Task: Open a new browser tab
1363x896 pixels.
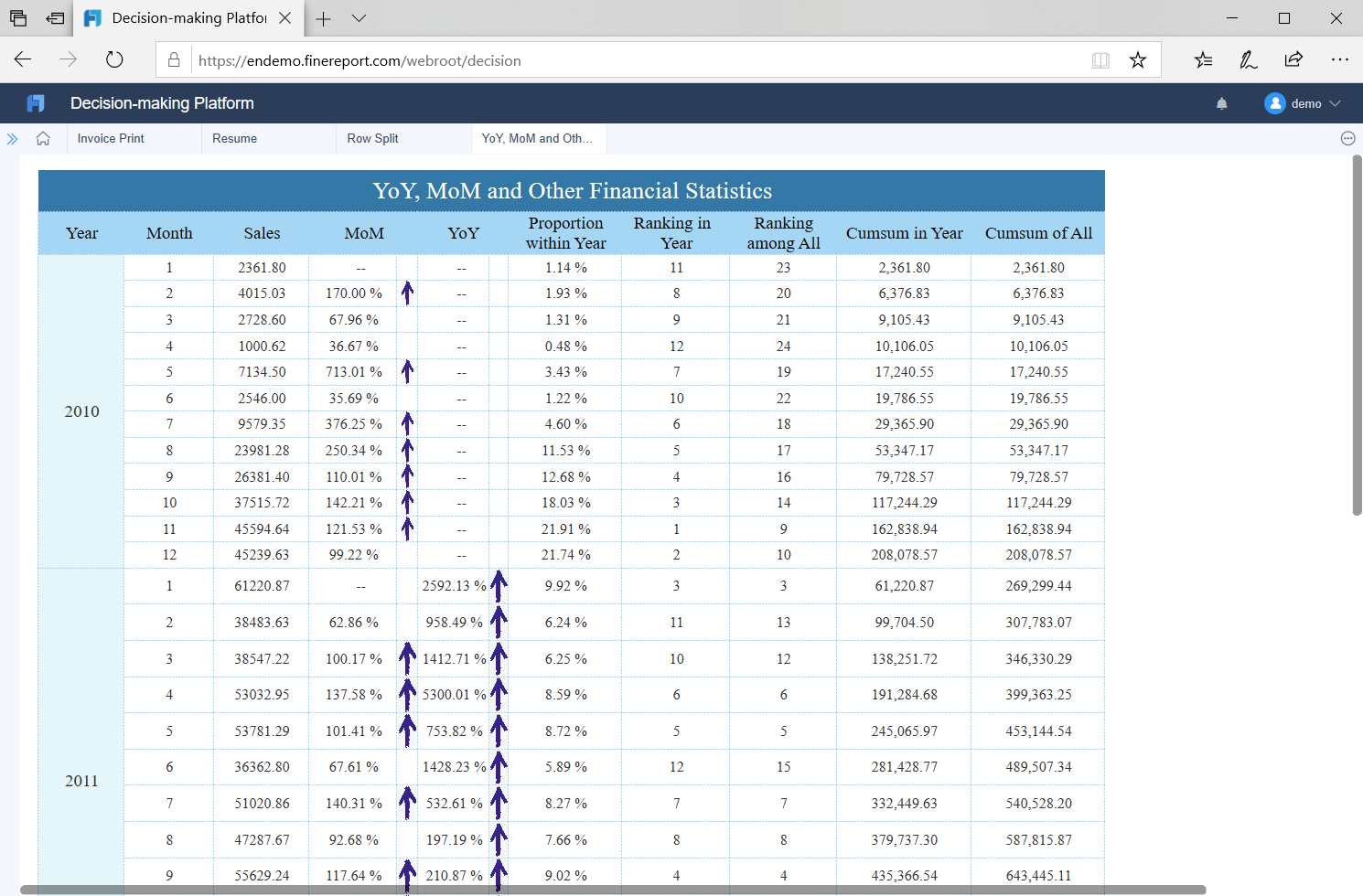Action: (x=323, y=18)
